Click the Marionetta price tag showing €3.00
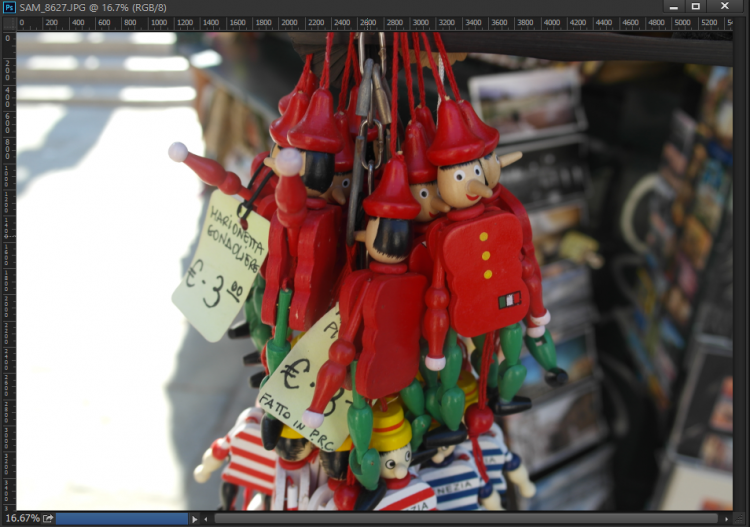 click(x=222, y=265)
